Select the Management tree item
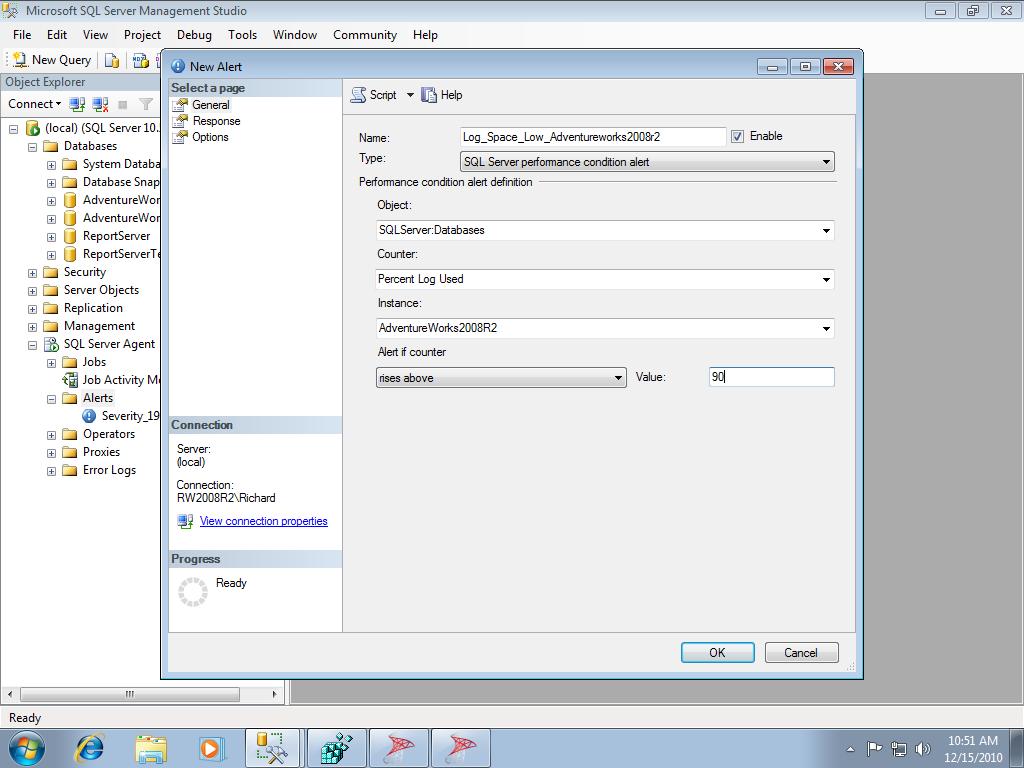 (99, 326)
